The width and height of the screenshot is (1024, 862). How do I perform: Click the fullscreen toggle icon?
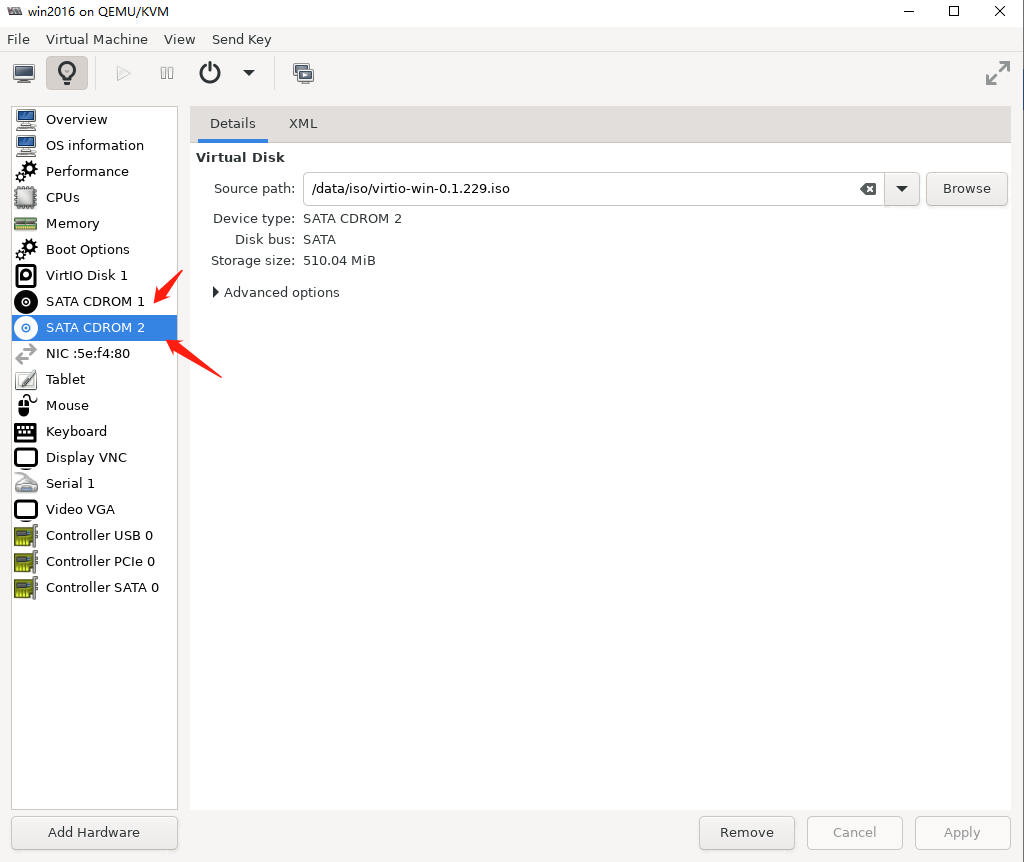coord(997,73)
